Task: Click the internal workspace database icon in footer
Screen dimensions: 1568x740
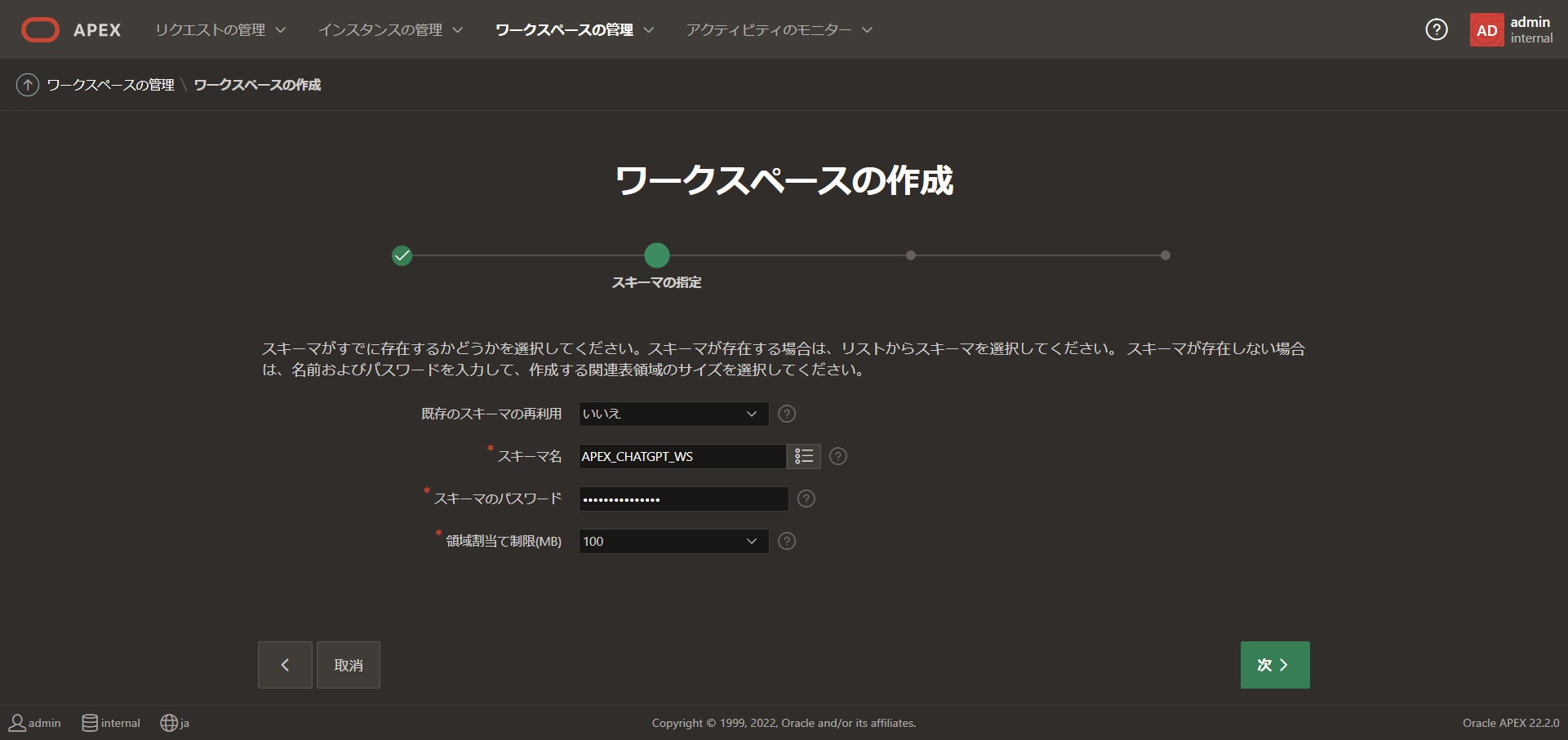Action: (90, 723)
